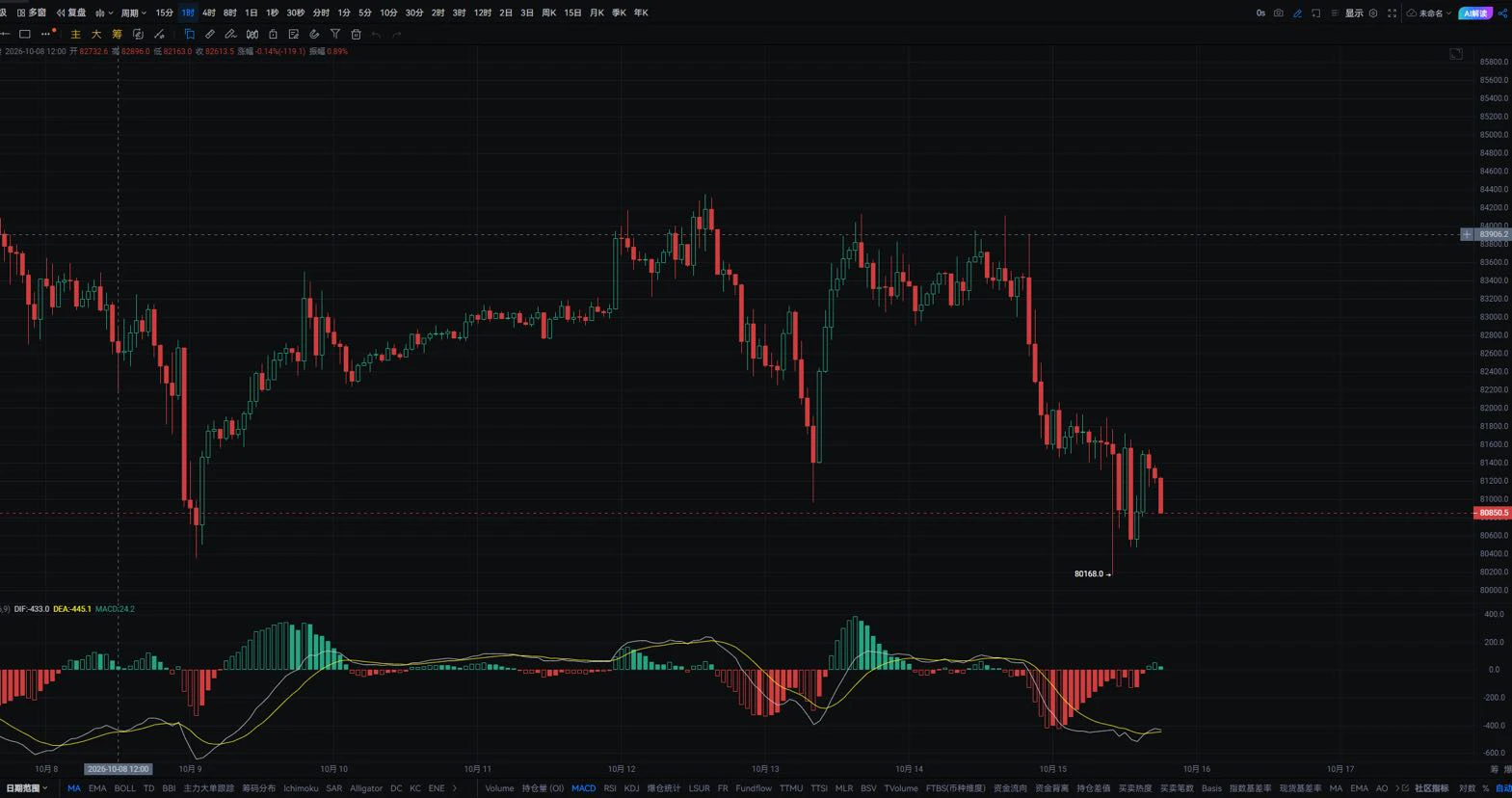Click the 10月 12 date label on time axis
The height and width of the screenshot is (798, 1512).
[x=622, y=769]
